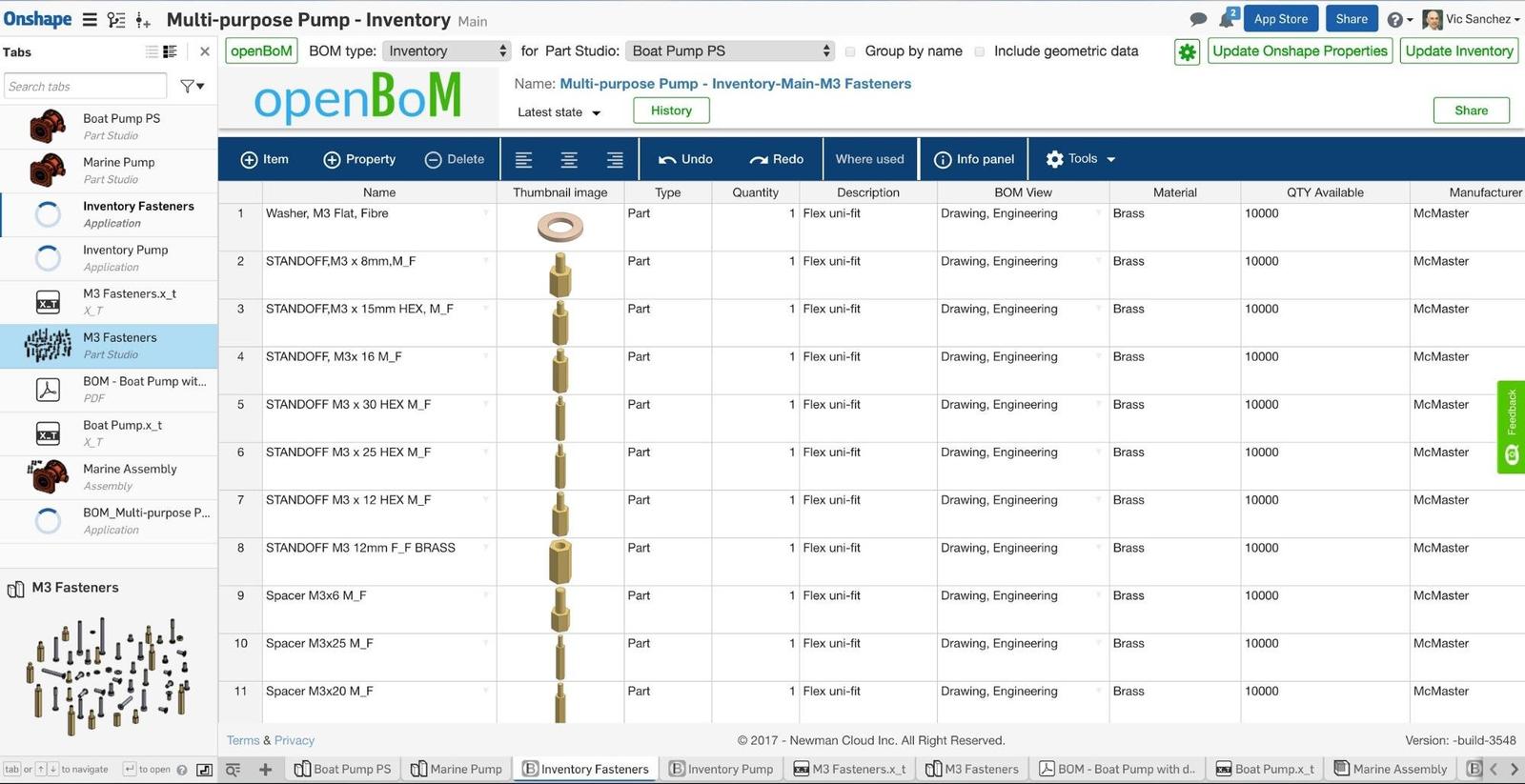The width and height of the screenshot is (1525, 784).
Task: Click the History button
Action: pos(671,111)
